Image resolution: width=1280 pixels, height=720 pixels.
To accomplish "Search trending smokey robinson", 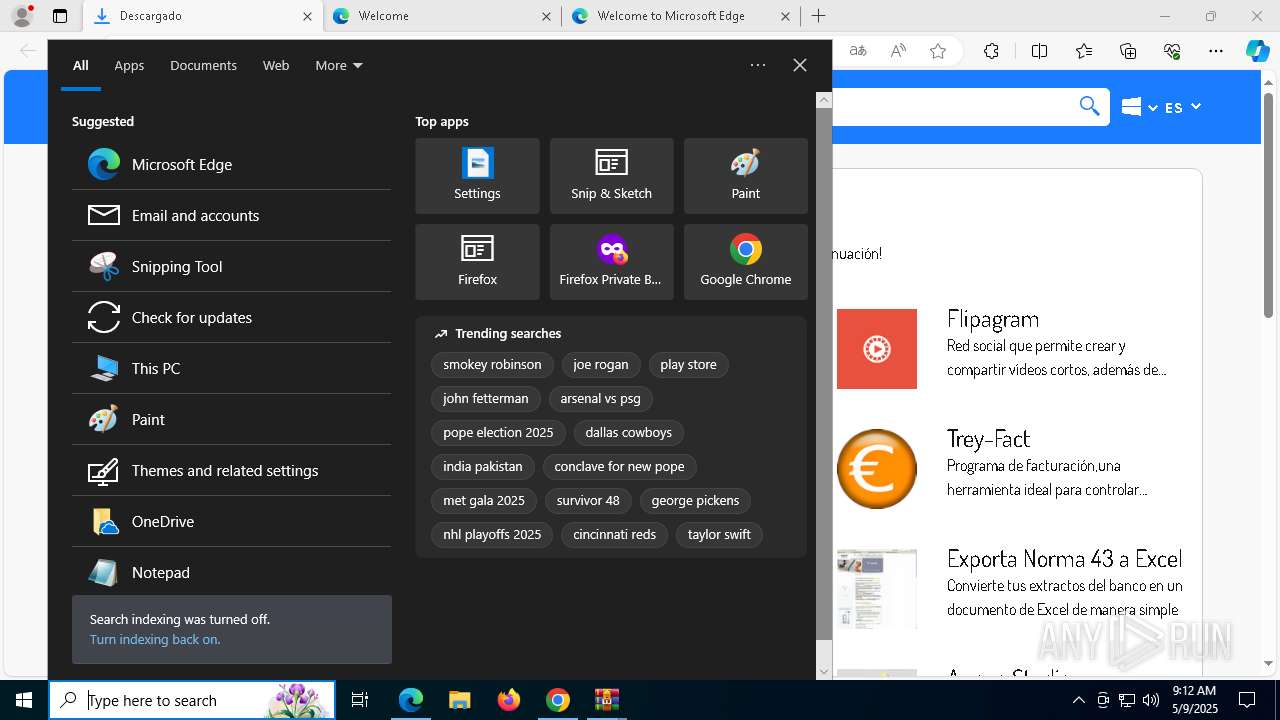I will pos(492,365).
